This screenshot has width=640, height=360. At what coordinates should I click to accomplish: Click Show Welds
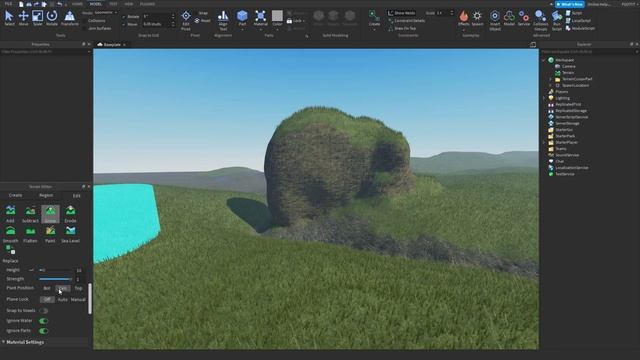401,13
